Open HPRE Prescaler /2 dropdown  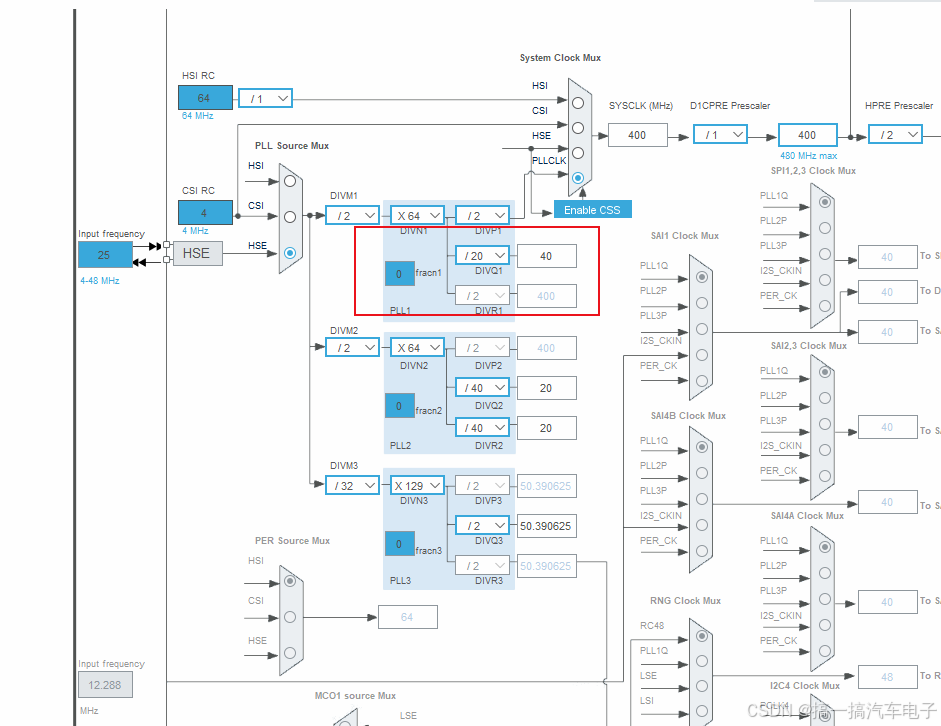click(895, 134)
